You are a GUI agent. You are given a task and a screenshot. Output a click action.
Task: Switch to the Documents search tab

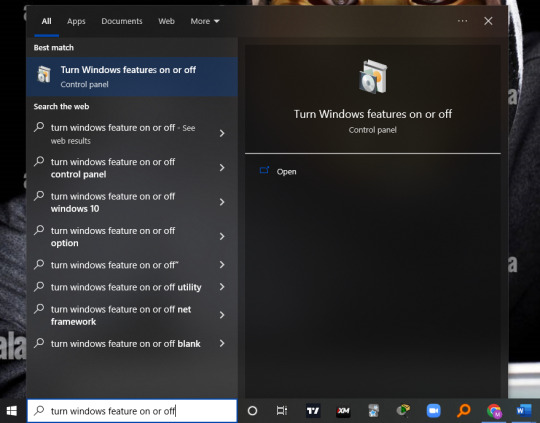coord(122,21)
